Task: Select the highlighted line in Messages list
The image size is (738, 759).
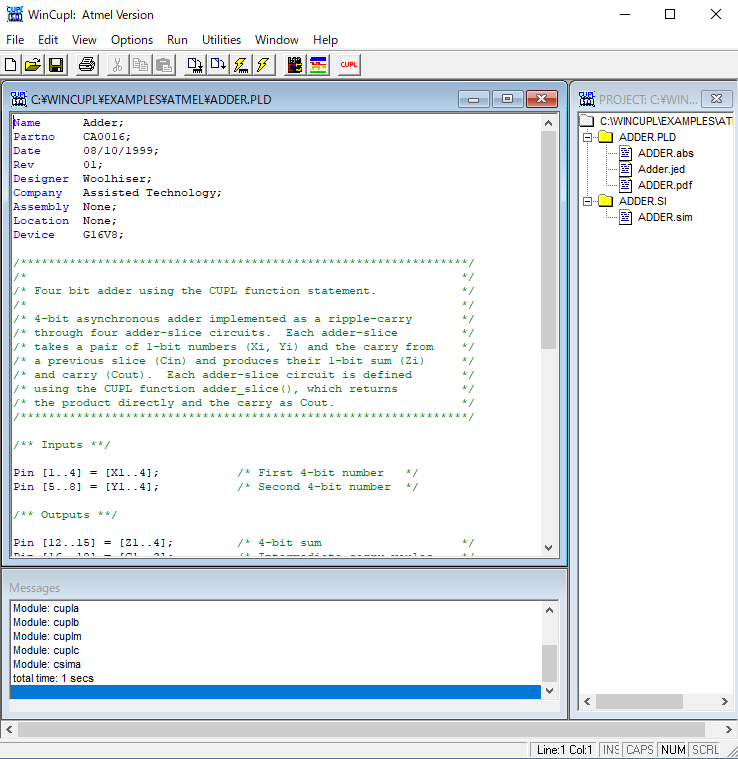Action: (x=275, y=692)
